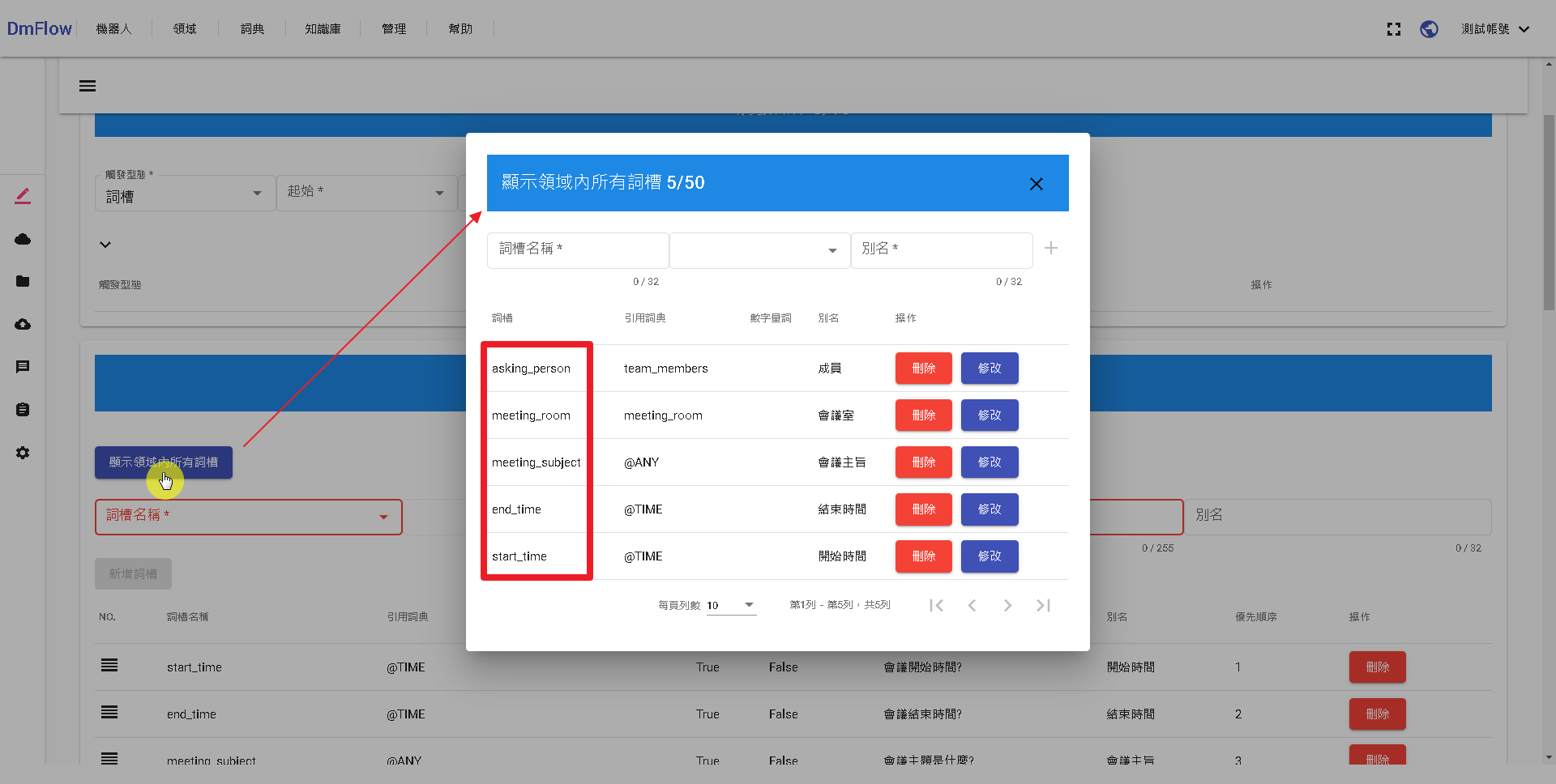Open the 幫助 menu
Image resolution: width=1556 pixels, height=784 pixels.
pyautogui.click(x=460, y=29)
